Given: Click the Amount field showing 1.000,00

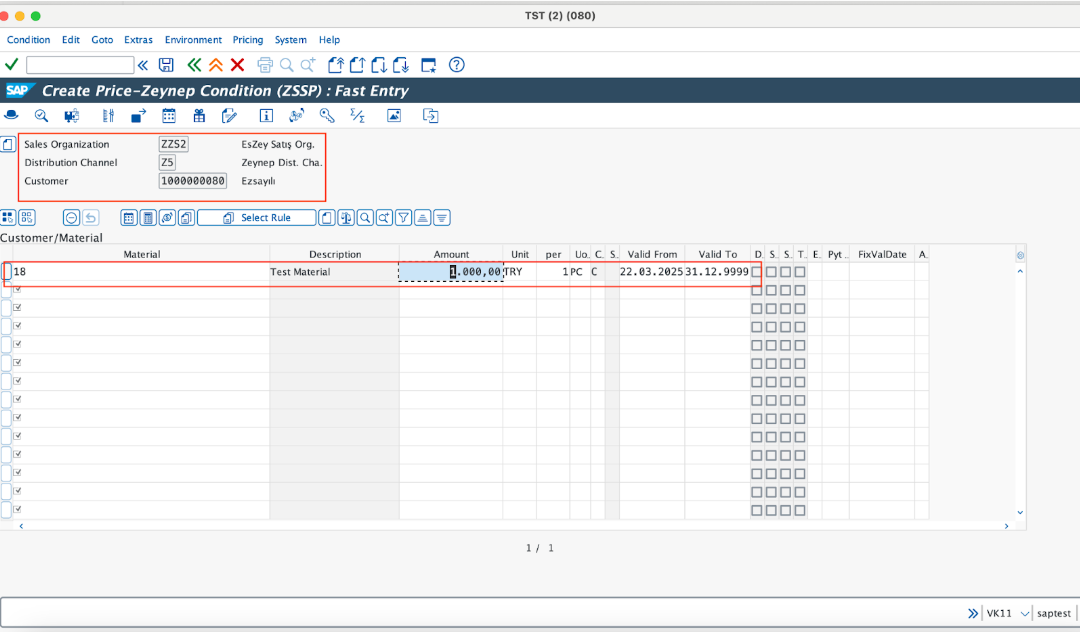Looking at the screenshot, I should click(451, 272).
